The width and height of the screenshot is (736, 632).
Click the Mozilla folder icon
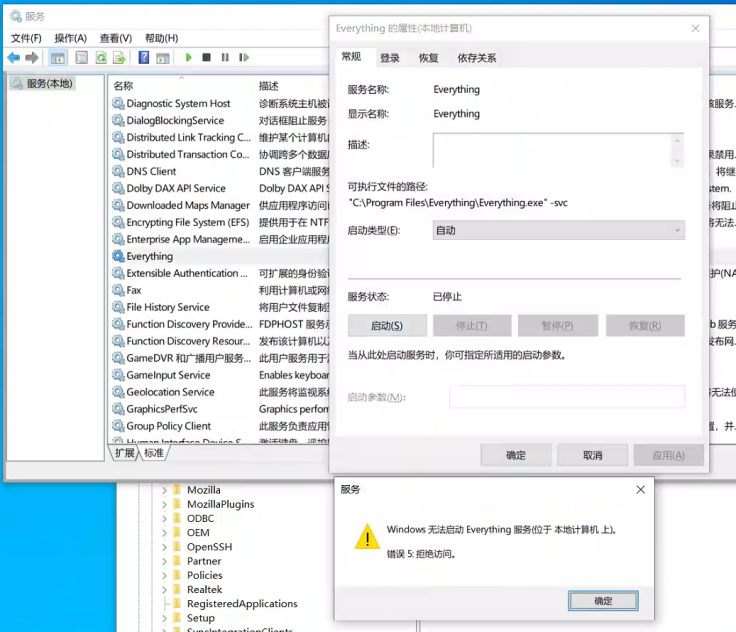tap(177, 490)
